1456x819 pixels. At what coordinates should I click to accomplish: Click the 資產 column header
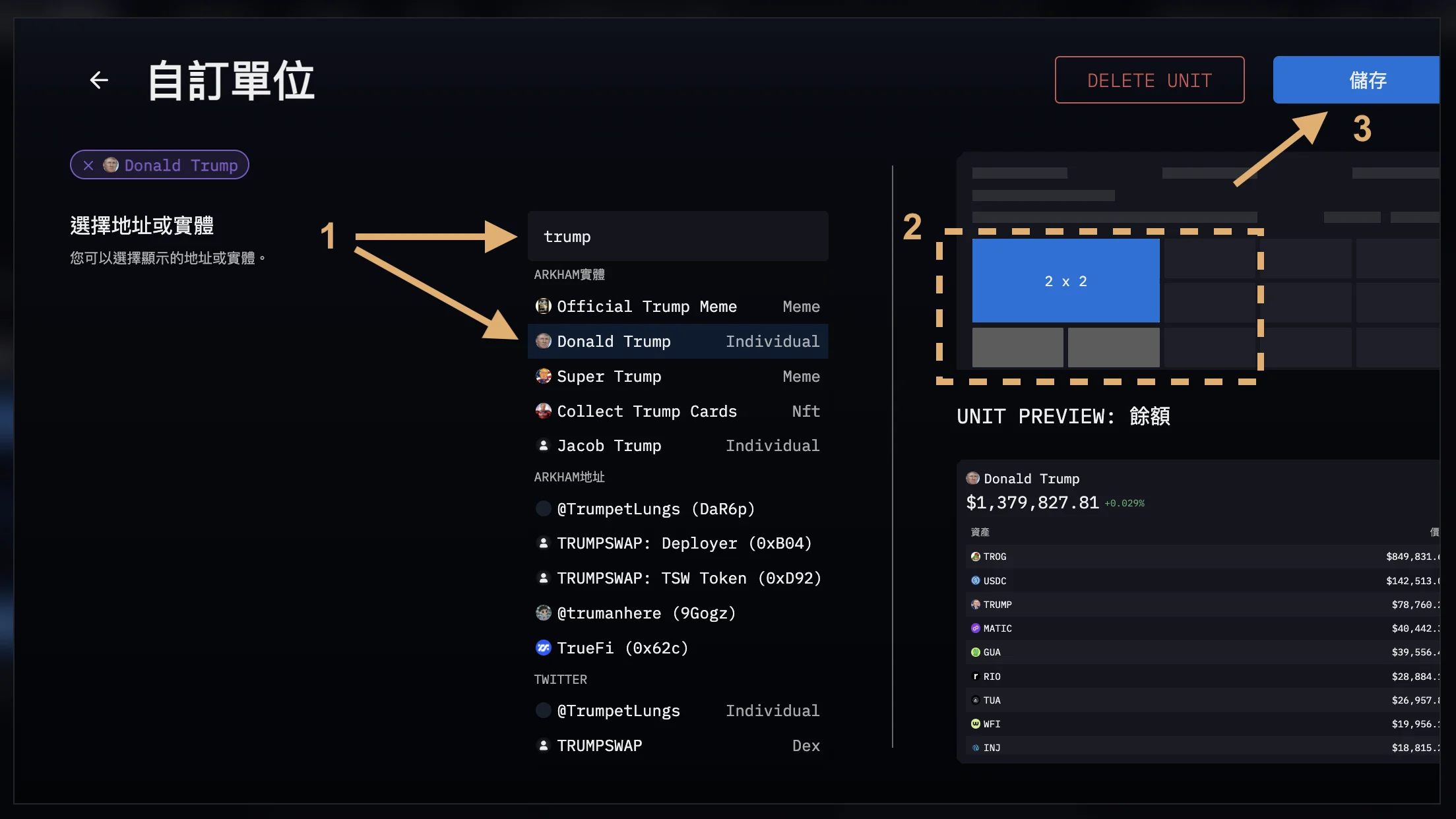click(x=980, y=532)
